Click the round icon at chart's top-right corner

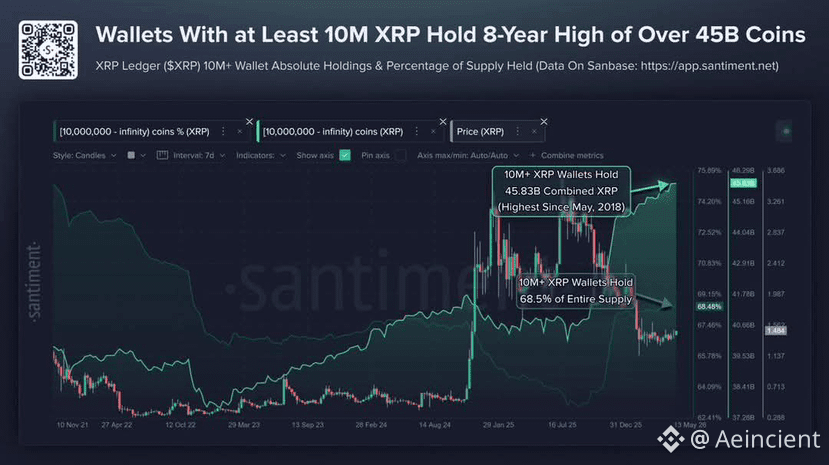point(786,131)
